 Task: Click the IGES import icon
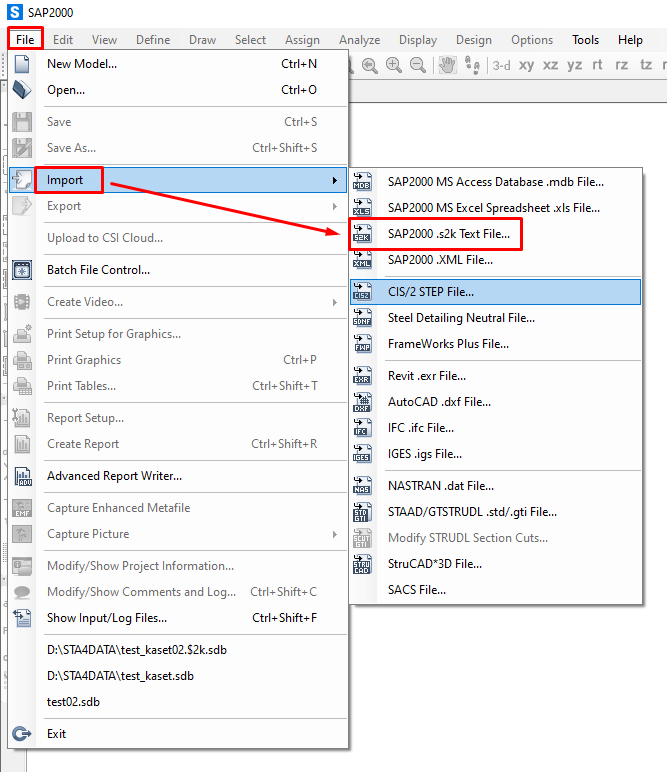click(x=362, y=454)
